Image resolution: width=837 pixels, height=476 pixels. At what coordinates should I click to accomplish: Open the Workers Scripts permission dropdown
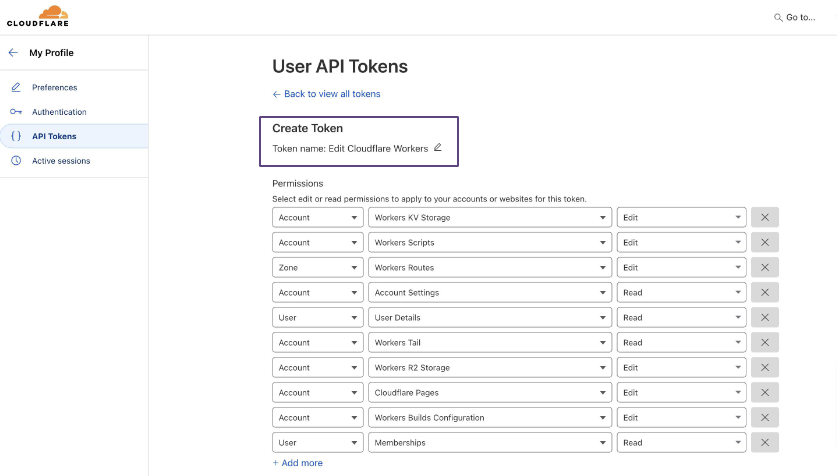pyautogui.click(x=490, y=242)
